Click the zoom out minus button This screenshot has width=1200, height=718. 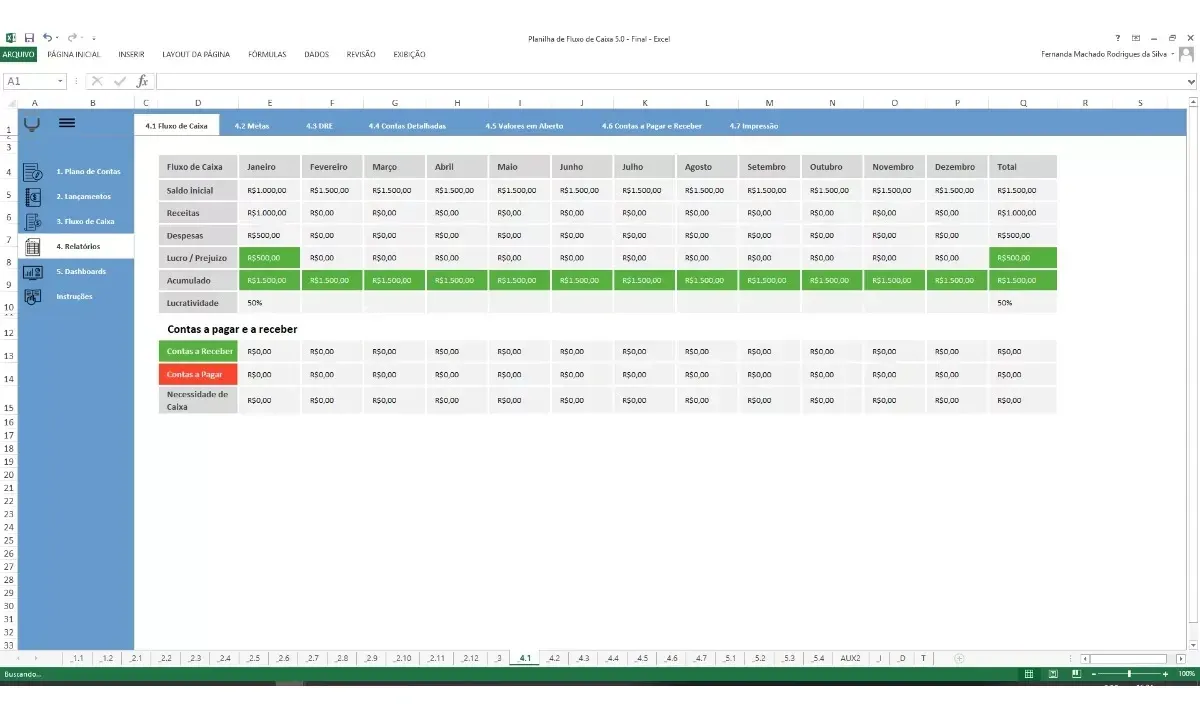1095,674
